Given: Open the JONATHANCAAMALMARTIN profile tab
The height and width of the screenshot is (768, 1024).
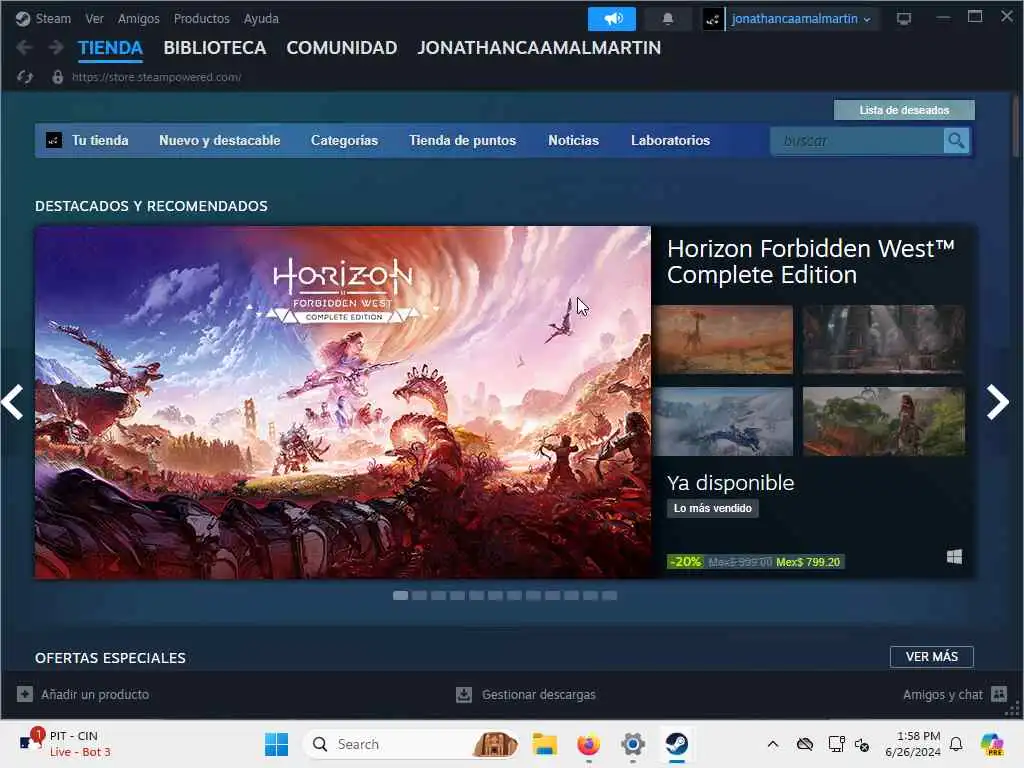Looking at the screenshot, I should [539, 48].
